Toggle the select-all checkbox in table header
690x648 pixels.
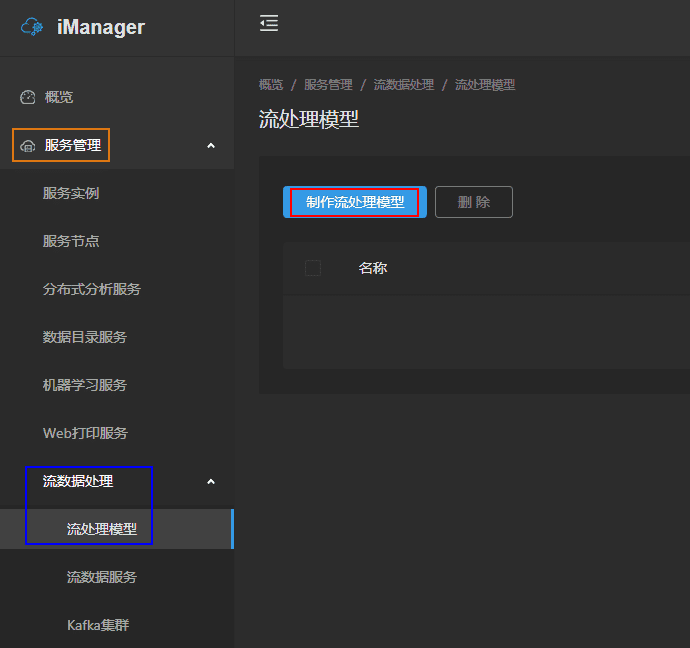(313, 268)
